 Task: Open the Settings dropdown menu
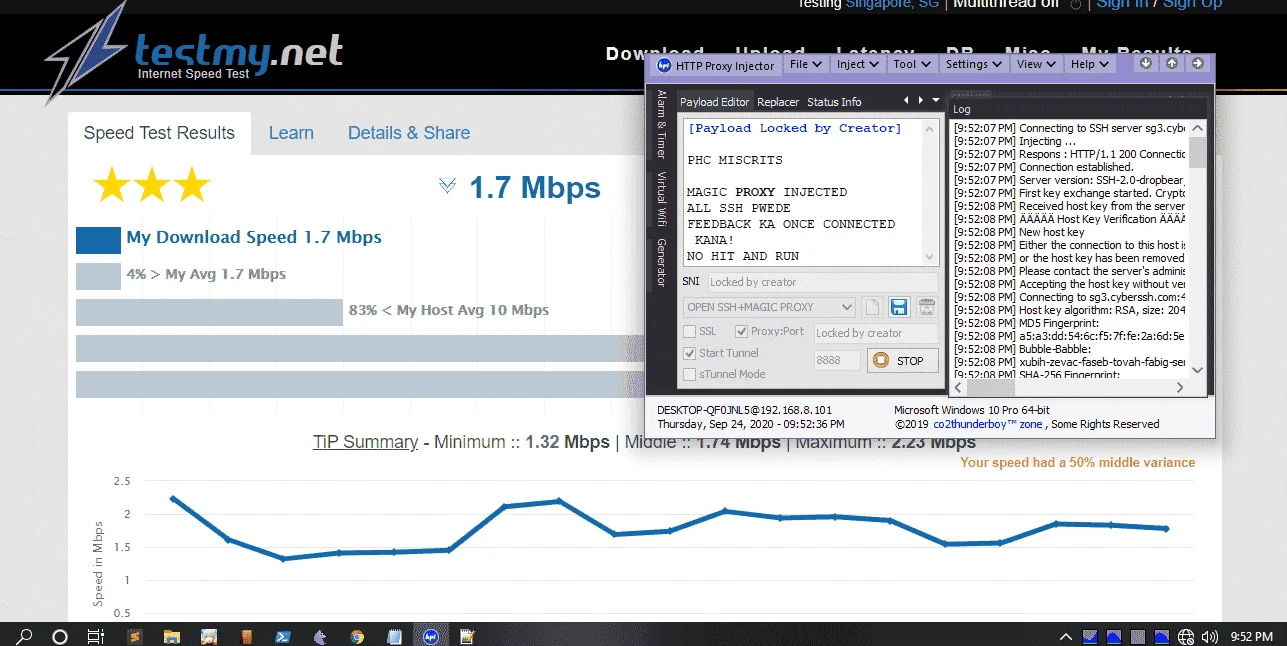coord(974,64)
